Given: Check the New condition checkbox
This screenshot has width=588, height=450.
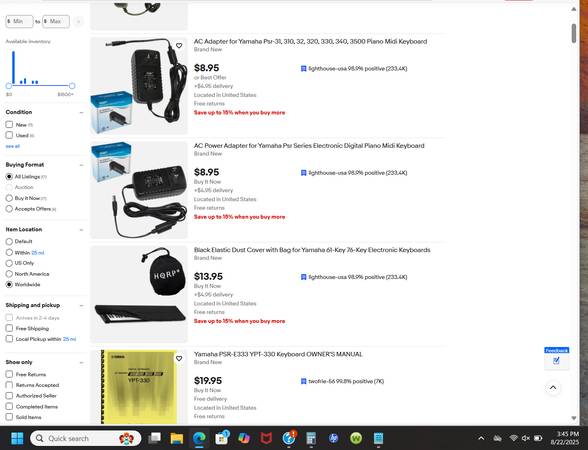Looking at the screenshot, I should [9, 124].
